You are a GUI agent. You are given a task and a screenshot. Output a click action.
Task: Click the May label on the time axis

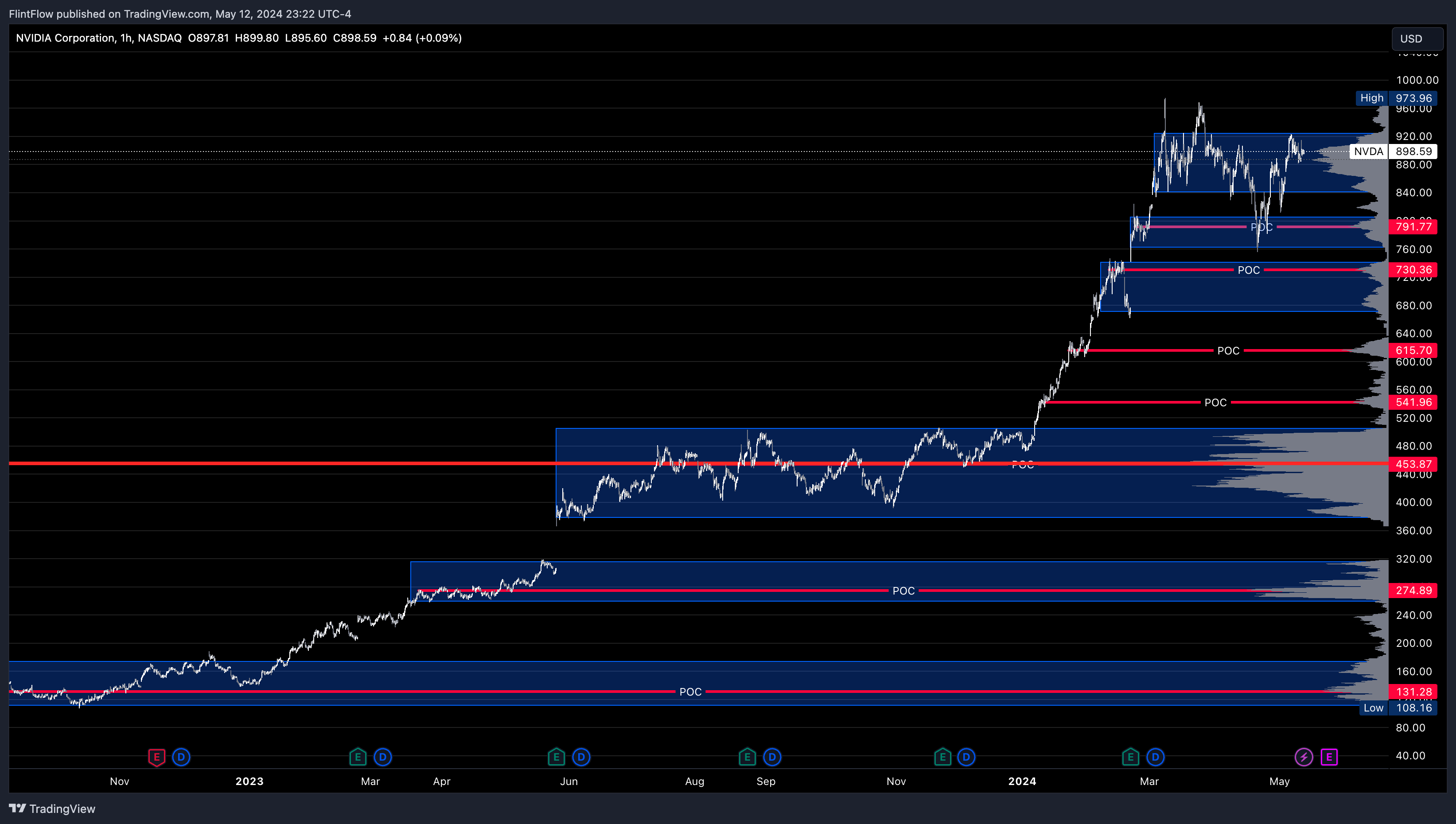click(x=1279, y=781)
